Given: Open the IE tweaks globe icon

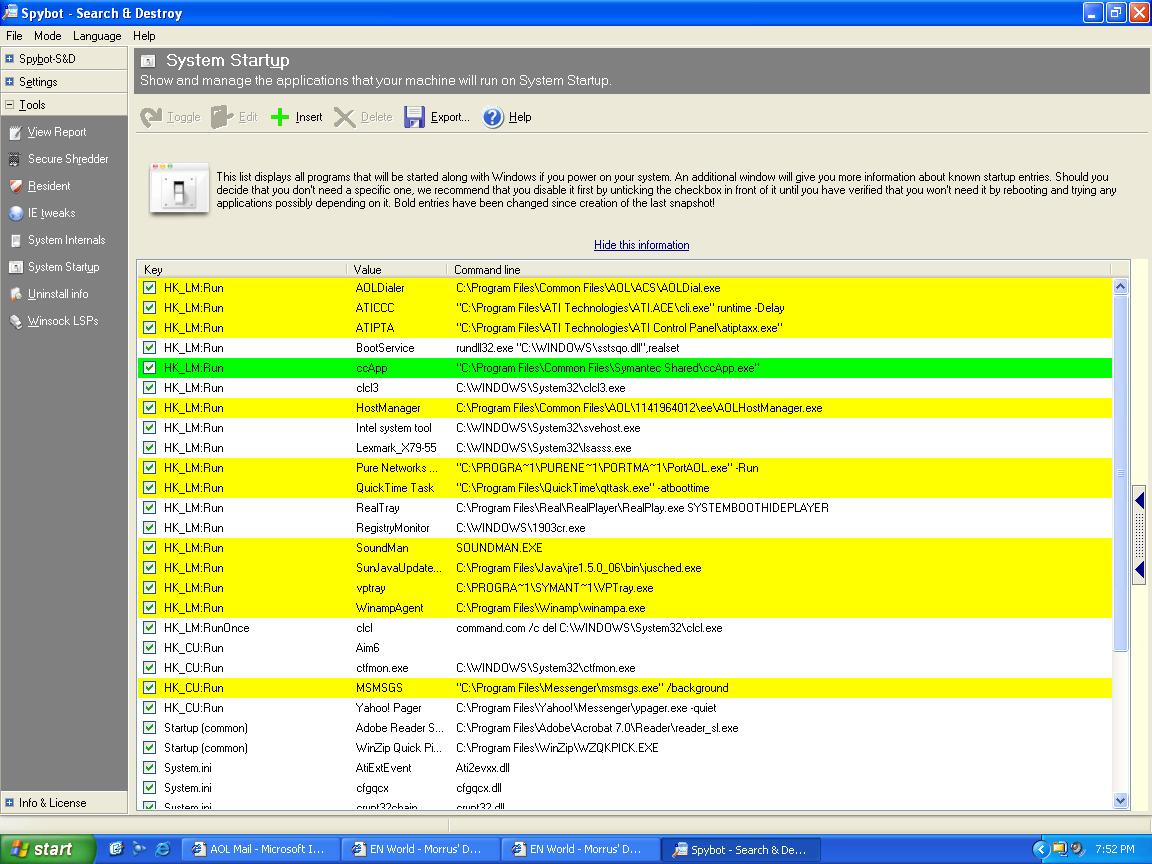Looking at the screenshot, I should coord(15,213).
